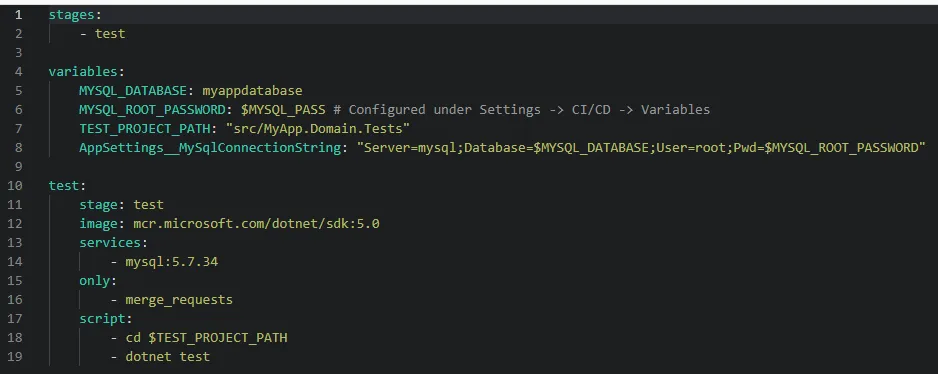Click the $MYSQL_PASS variable reference
This screenshot has height=374, width=938.
(x=284, y=110)
